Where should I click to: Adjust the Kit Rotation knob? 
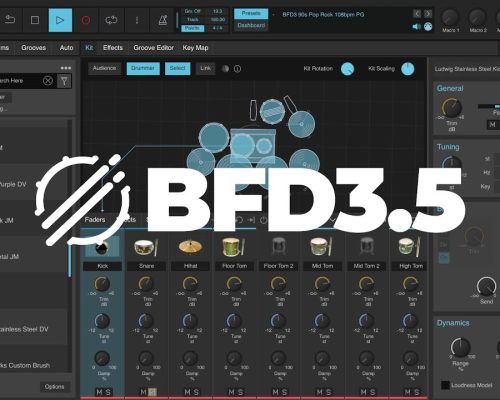(347, 69)
